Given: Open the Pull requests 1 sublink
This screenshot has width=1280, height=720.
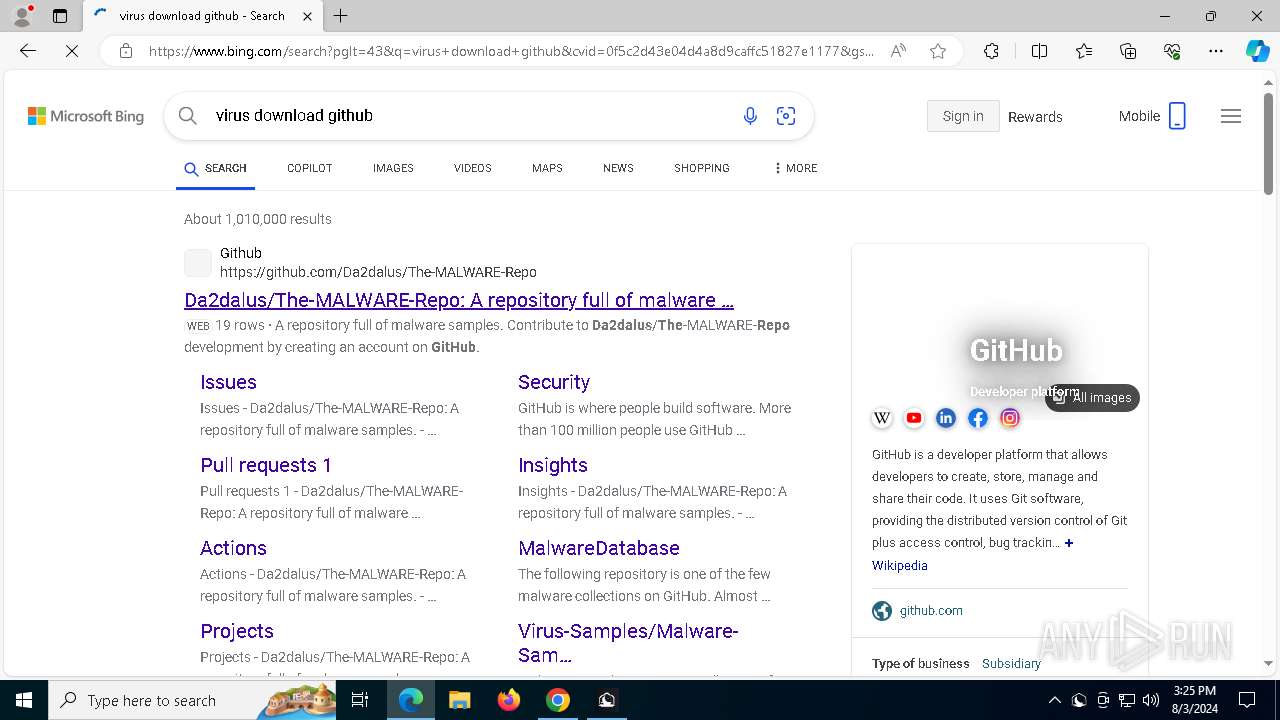Looking at the screenshot, I should click(265, 465).
